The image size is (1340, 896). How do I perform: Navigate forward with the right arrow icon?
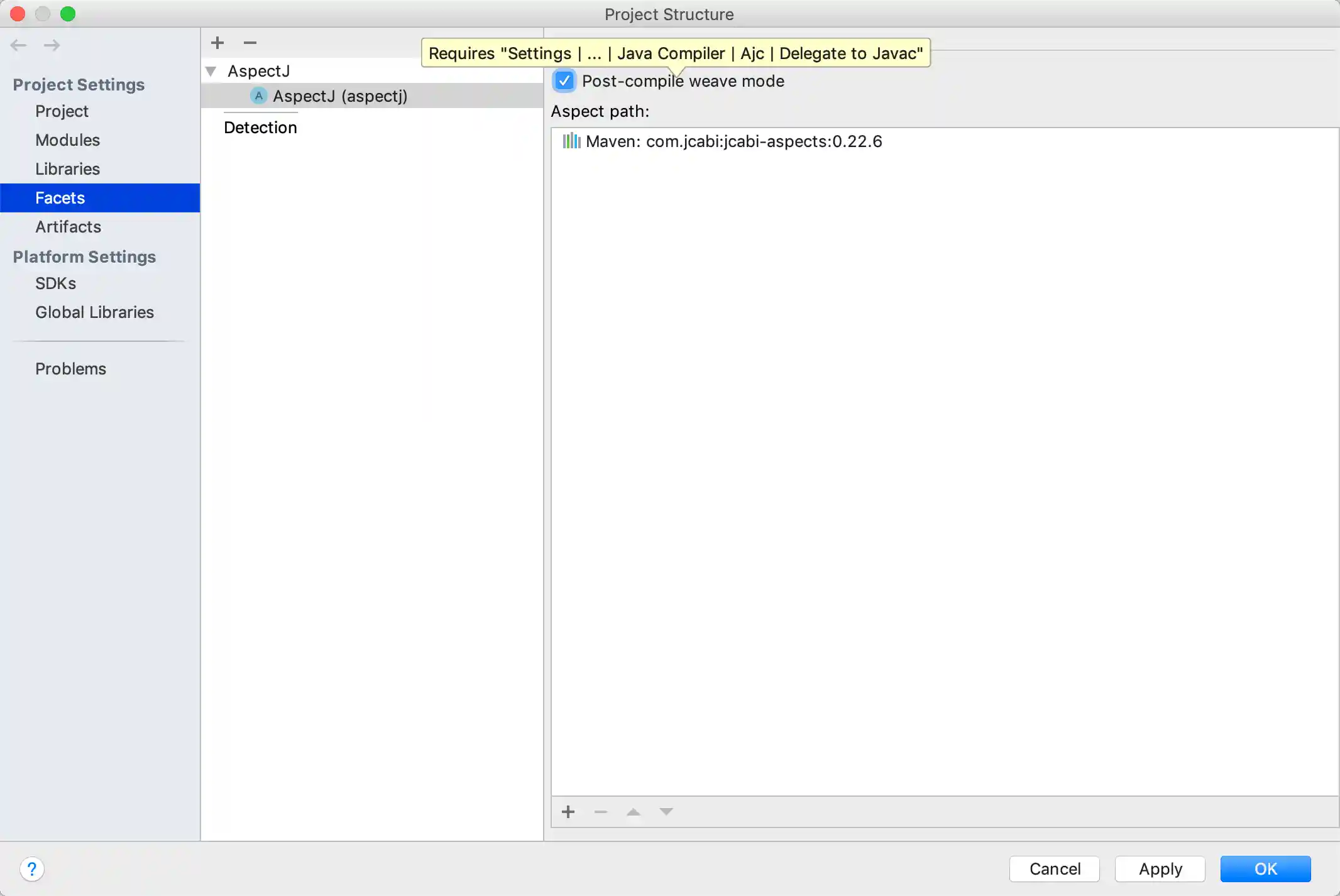52,45
